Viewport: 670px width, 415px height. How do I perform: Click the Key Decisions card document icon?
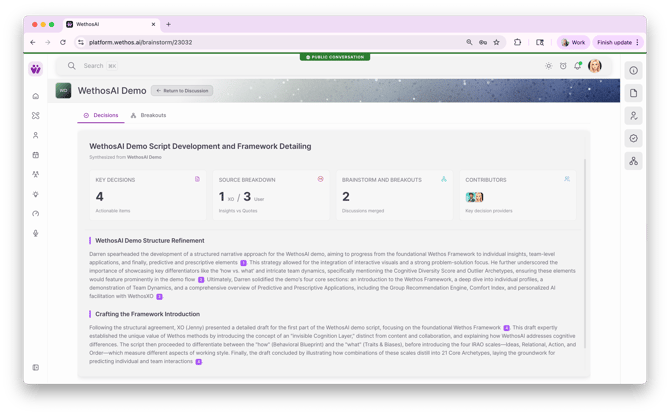tap(197, 179)
